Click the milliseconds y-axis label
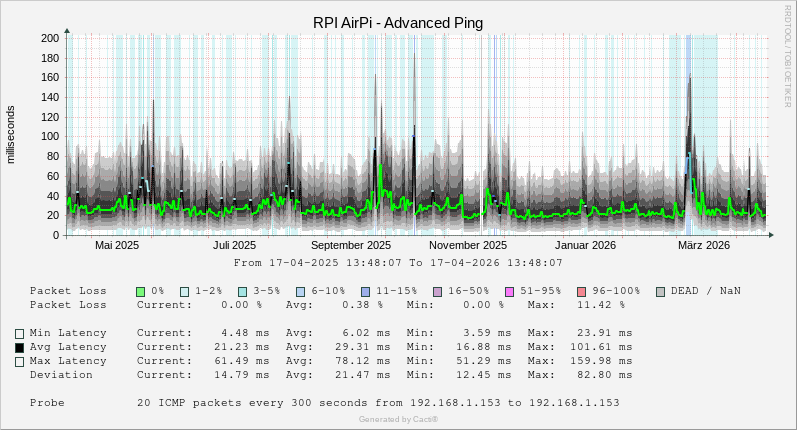 click(11, 134)
